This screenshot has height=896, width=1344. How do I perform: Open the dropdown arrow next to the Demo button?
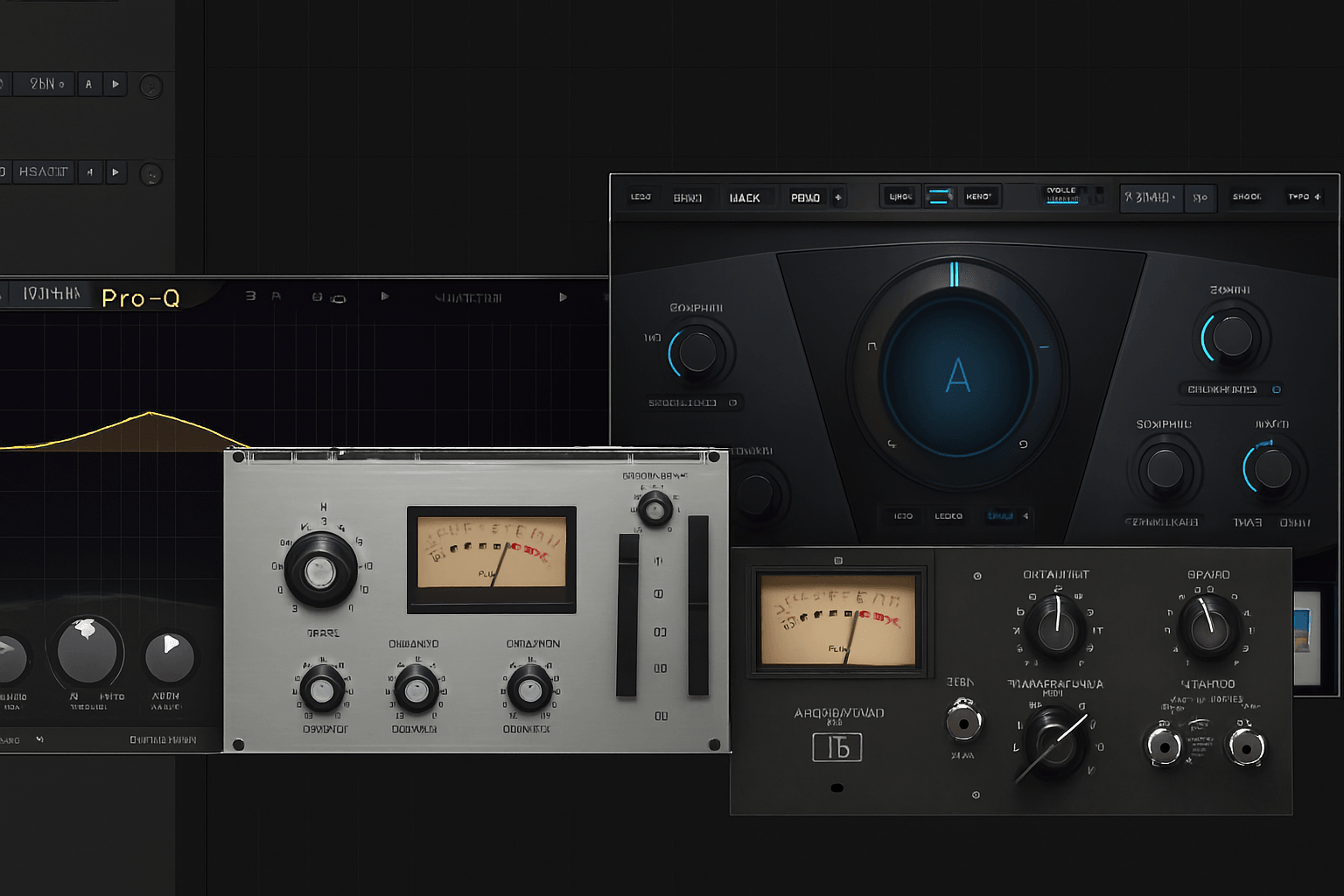(x=838, y=196)
